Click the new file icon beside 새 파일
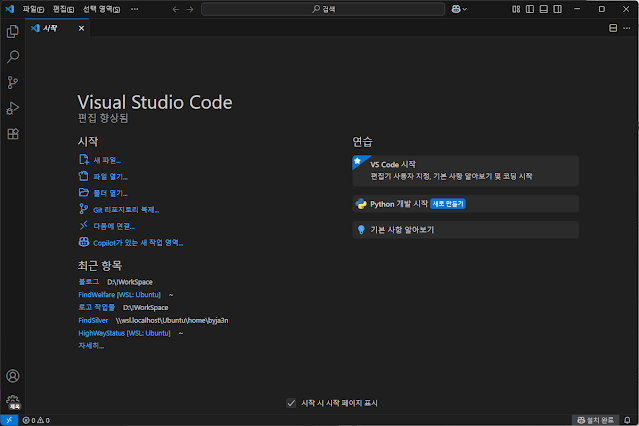Screen dimensions: 639x426 [84, 159]
